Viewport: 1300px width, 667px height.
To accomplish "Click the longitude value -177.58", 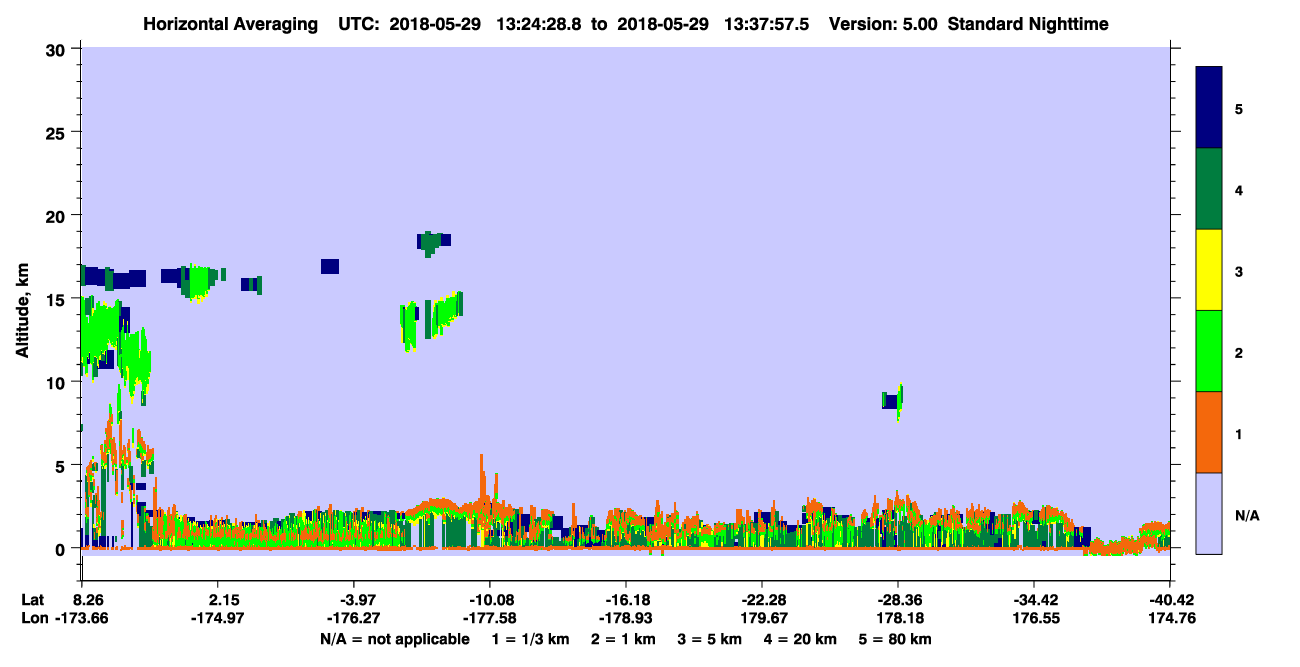I will coord(489,619).
